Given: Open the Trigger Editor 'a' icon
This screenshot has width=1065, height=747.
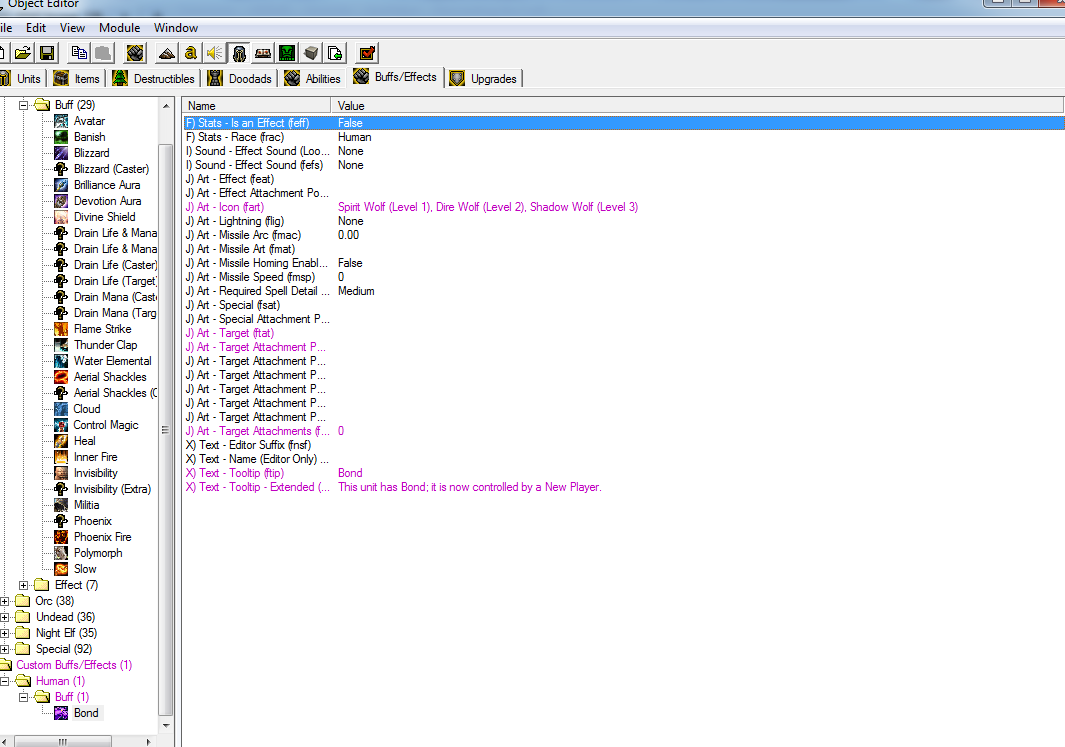Looking at the screenshot, I should [x=191, y=53].
